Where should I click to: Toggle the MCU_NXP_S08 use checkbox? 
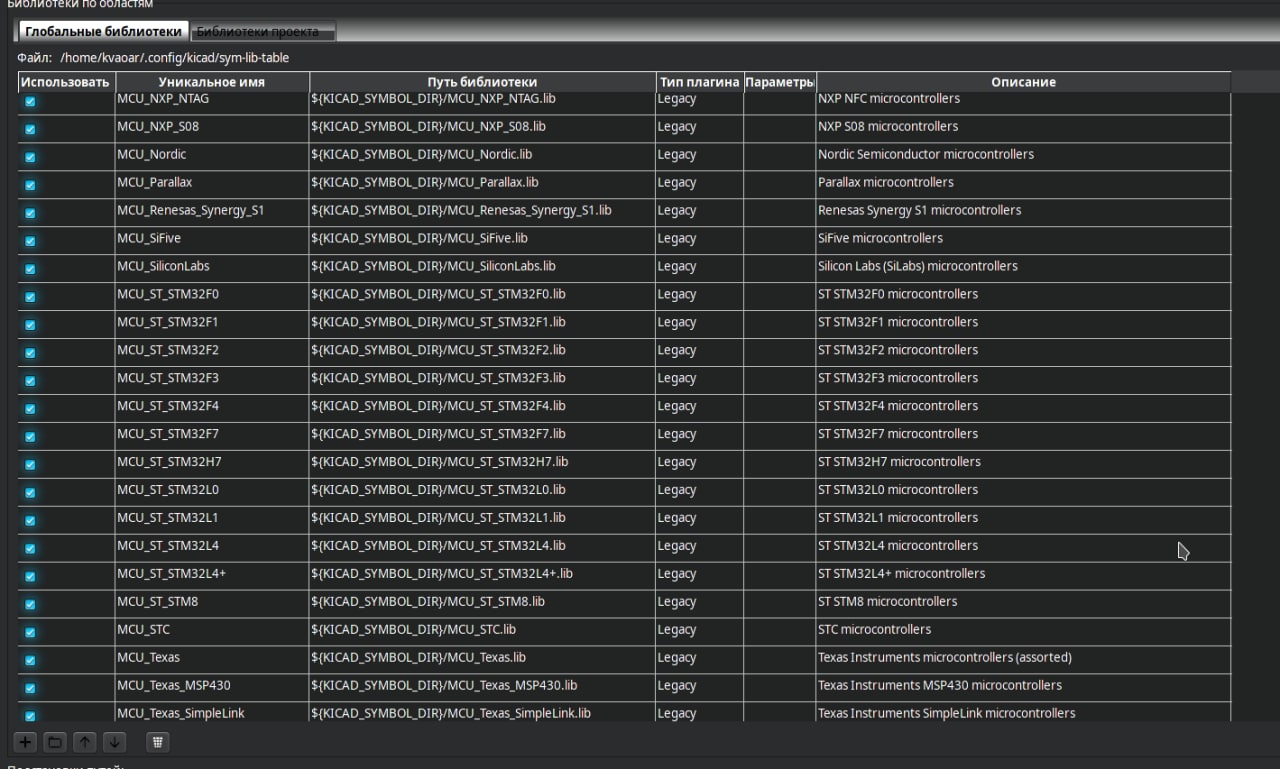(30, 129)
